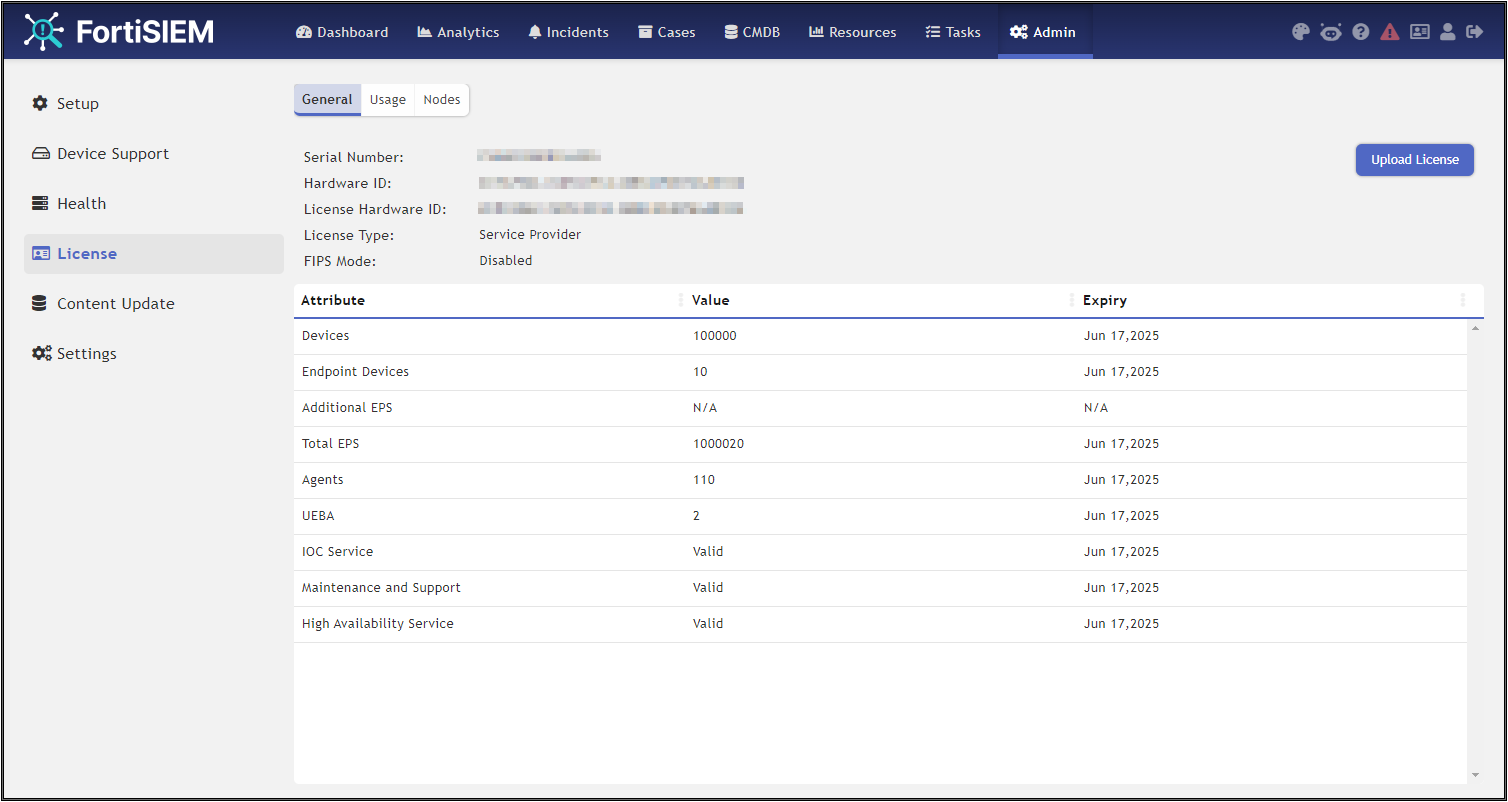Select Device Support in the sidebar

(x=110, y=153)
